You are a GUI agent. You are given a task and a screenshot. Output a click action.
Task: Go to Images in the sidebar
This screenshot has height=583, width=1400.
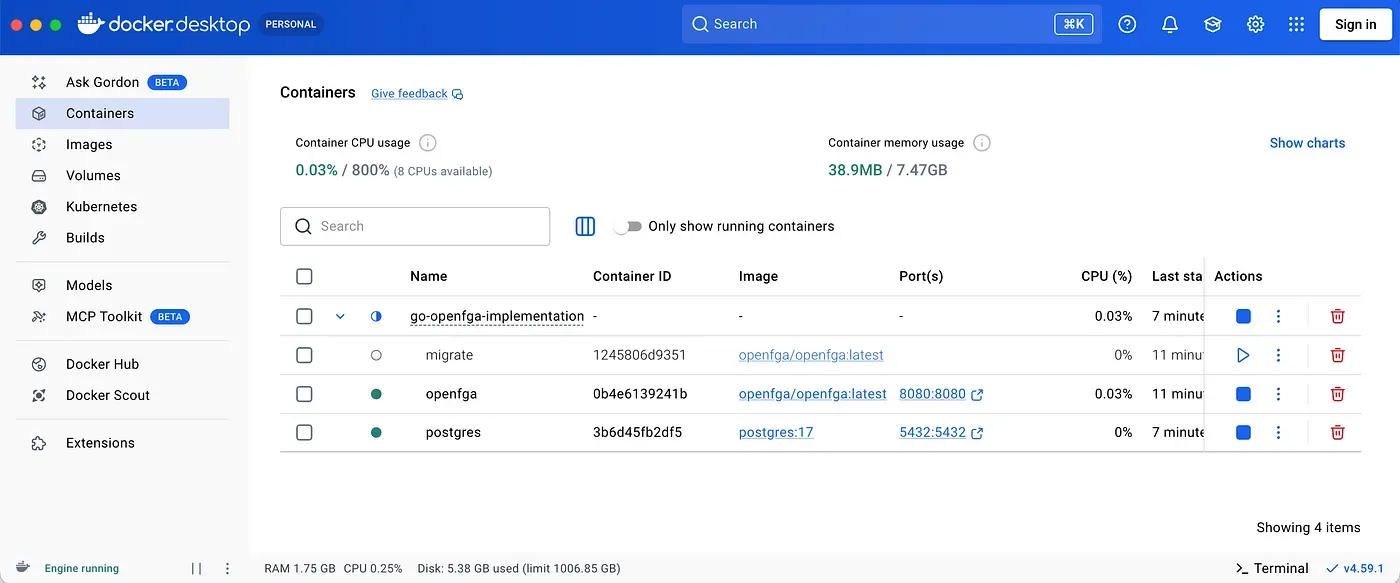click(x=122, y=144)
